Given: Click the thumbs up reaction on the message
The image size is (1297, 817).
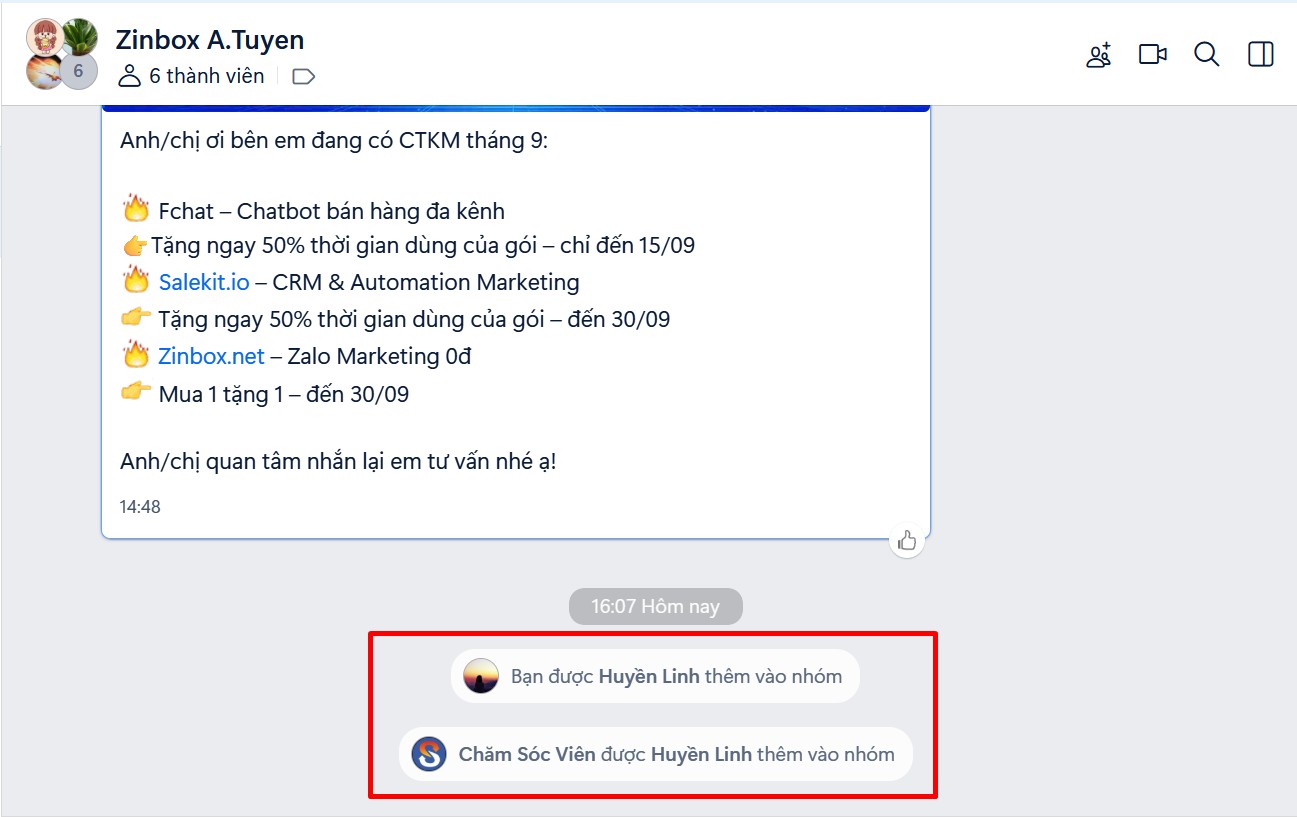Looking at the screenshot, I should pos(907,541).
